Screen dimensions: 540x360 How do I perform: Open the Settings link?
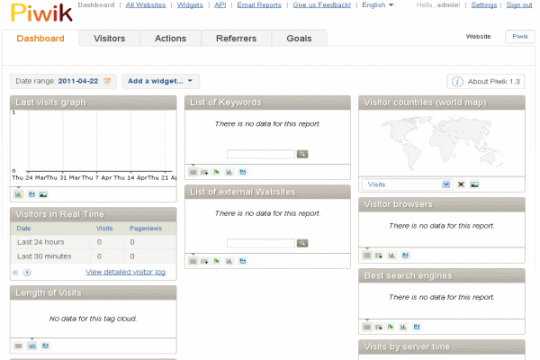point(484,5)
